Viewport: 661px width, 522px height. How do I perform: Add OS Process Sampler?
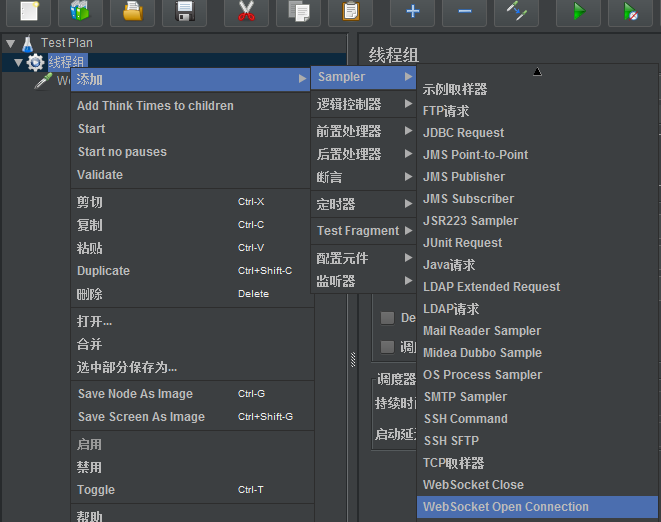537,375
